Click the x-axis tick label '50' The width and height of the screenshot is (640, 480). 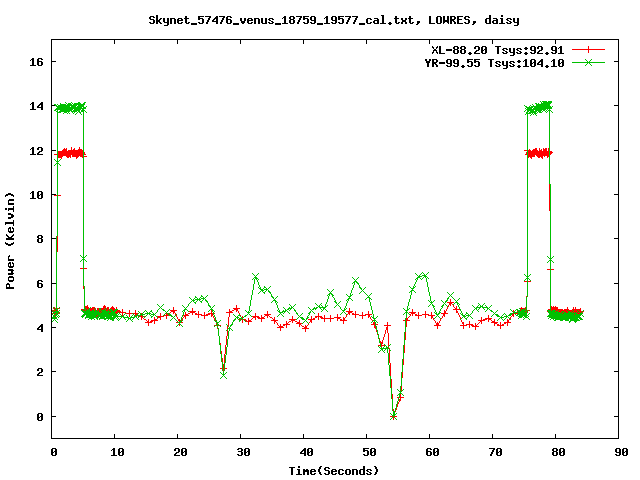[x=369, y=452]
